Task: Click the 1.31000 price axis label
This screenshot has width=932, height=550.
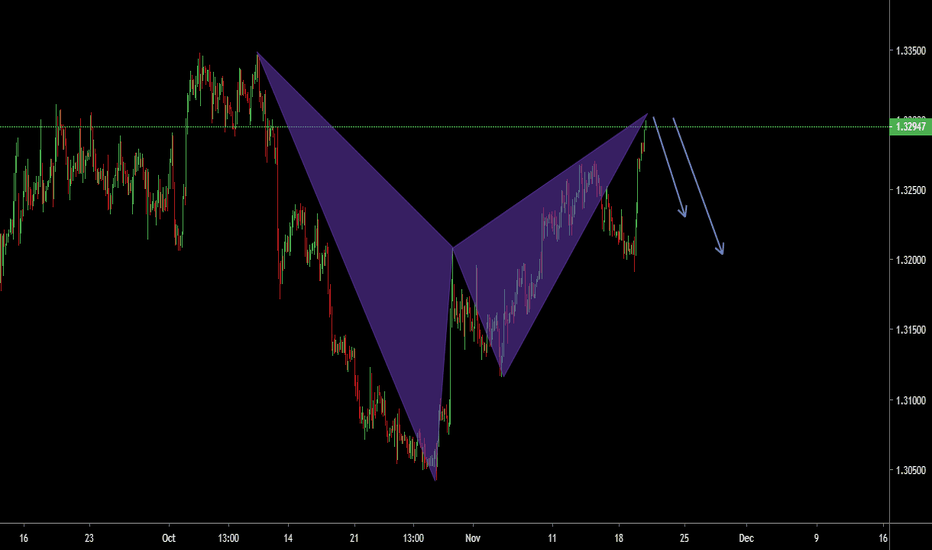Action: (910, 401)
